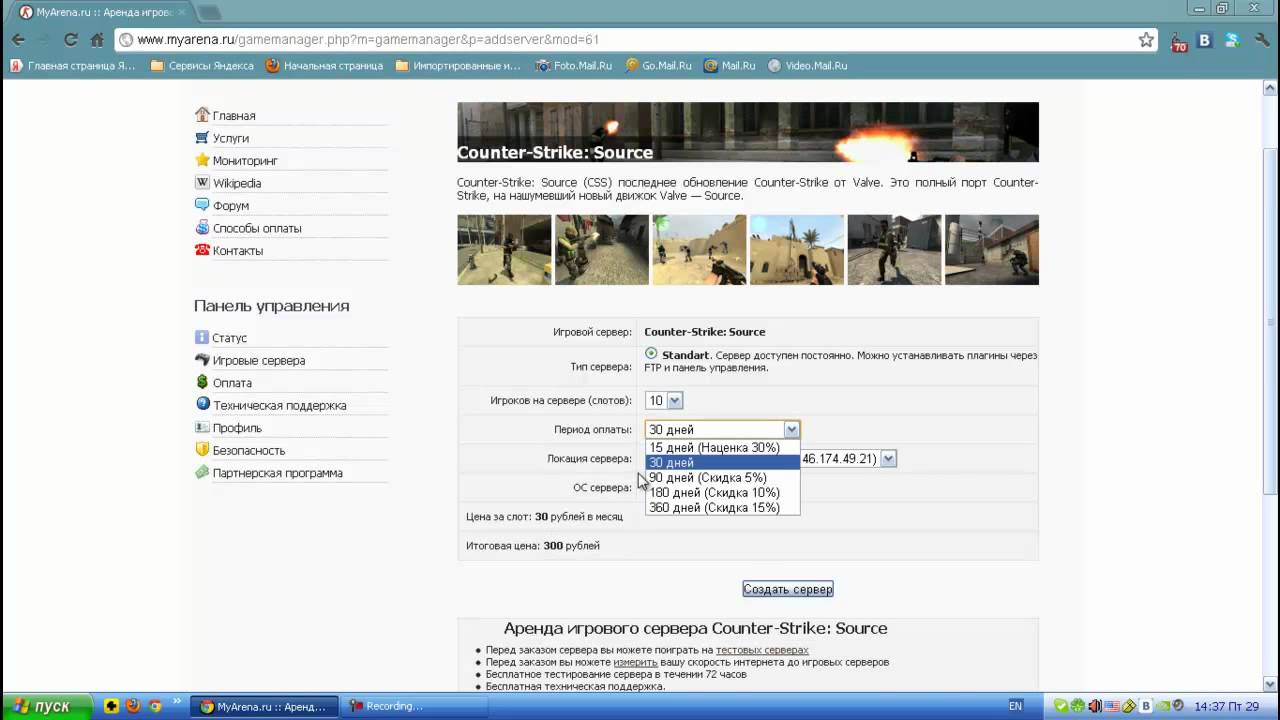Click the first Counter-Strike screenshot thumbnail
Screen dimensions: 1280x720
pos(504,250)
